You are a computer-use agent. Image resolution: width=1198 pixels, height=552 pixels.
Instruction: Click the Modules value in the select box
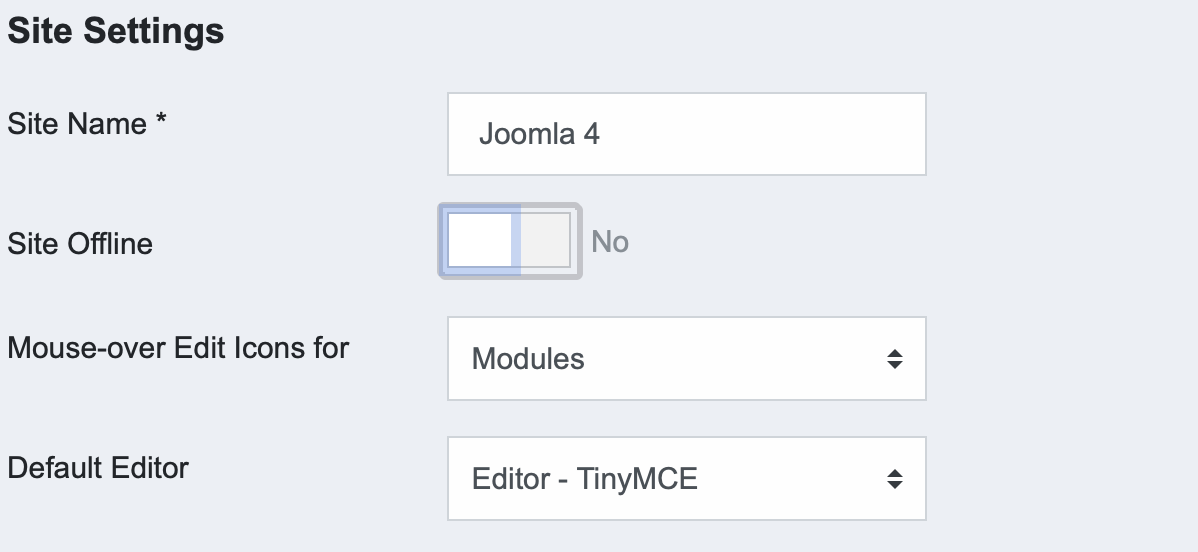coord(528,359)
